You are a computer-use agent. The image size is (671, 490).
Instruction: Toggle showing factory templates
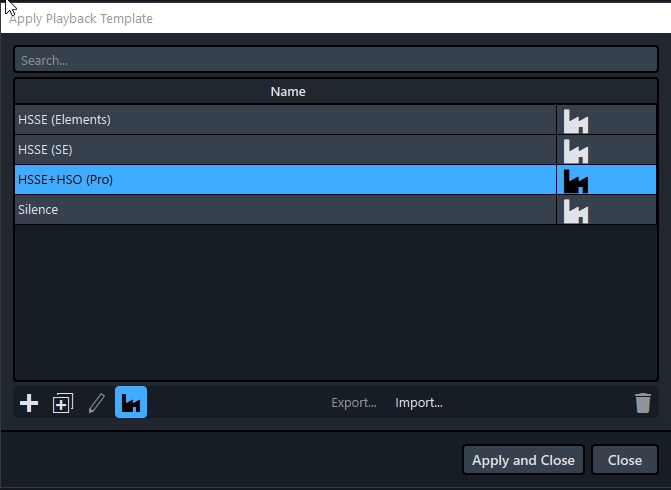[x=131, y=402]
